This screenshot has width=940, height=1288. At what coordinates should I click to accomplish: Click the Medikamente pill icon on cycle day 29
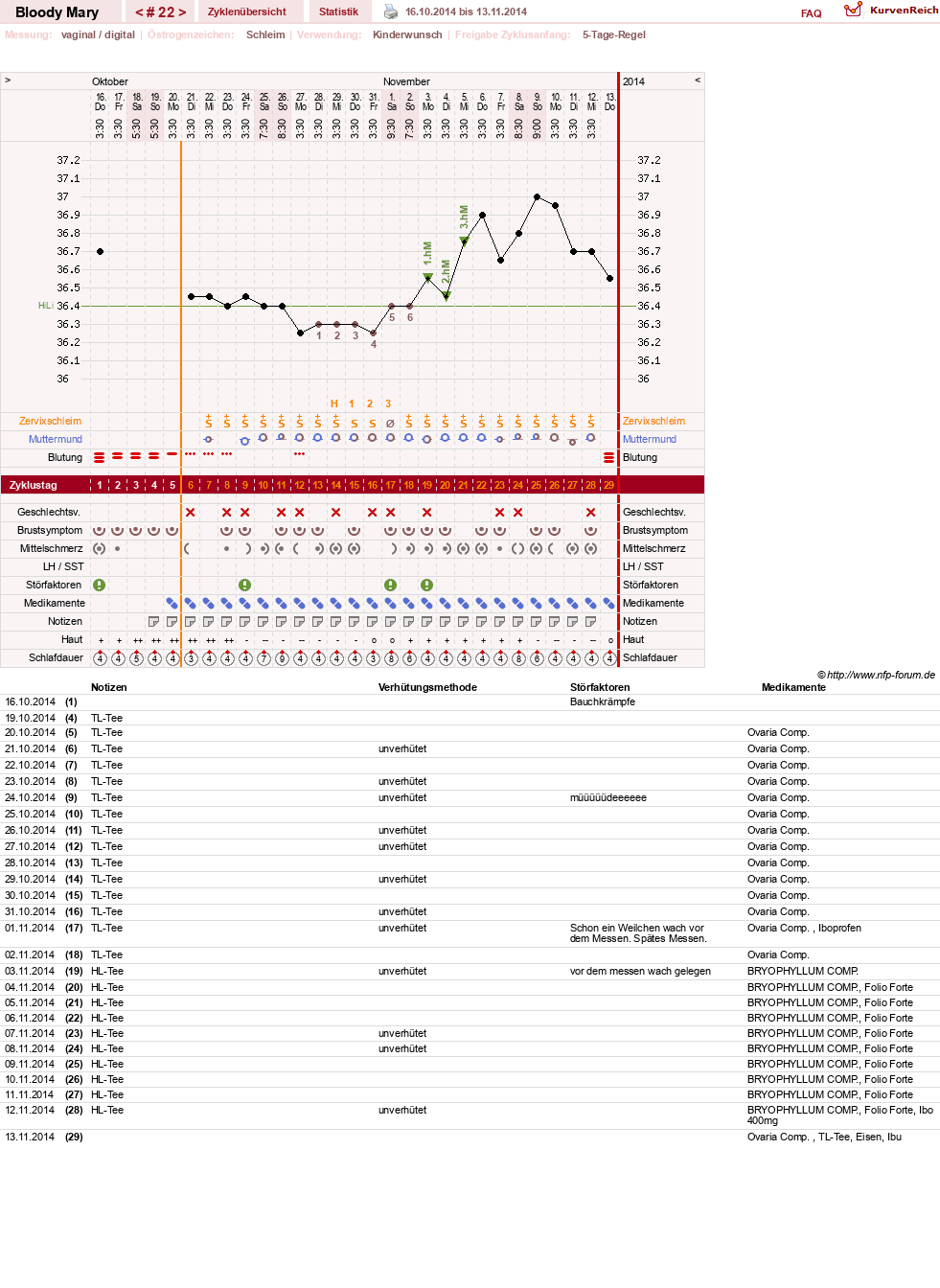[609, 603]
